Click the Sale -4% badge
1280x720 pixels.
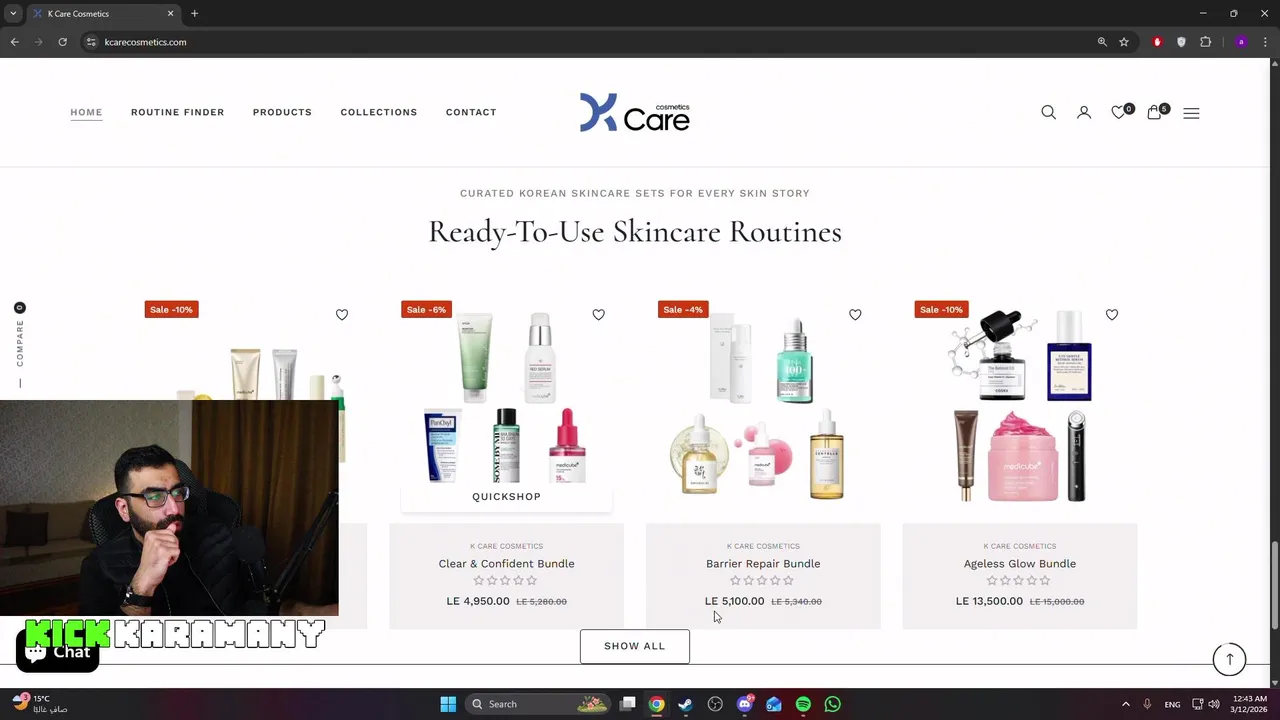click(683, 310)
